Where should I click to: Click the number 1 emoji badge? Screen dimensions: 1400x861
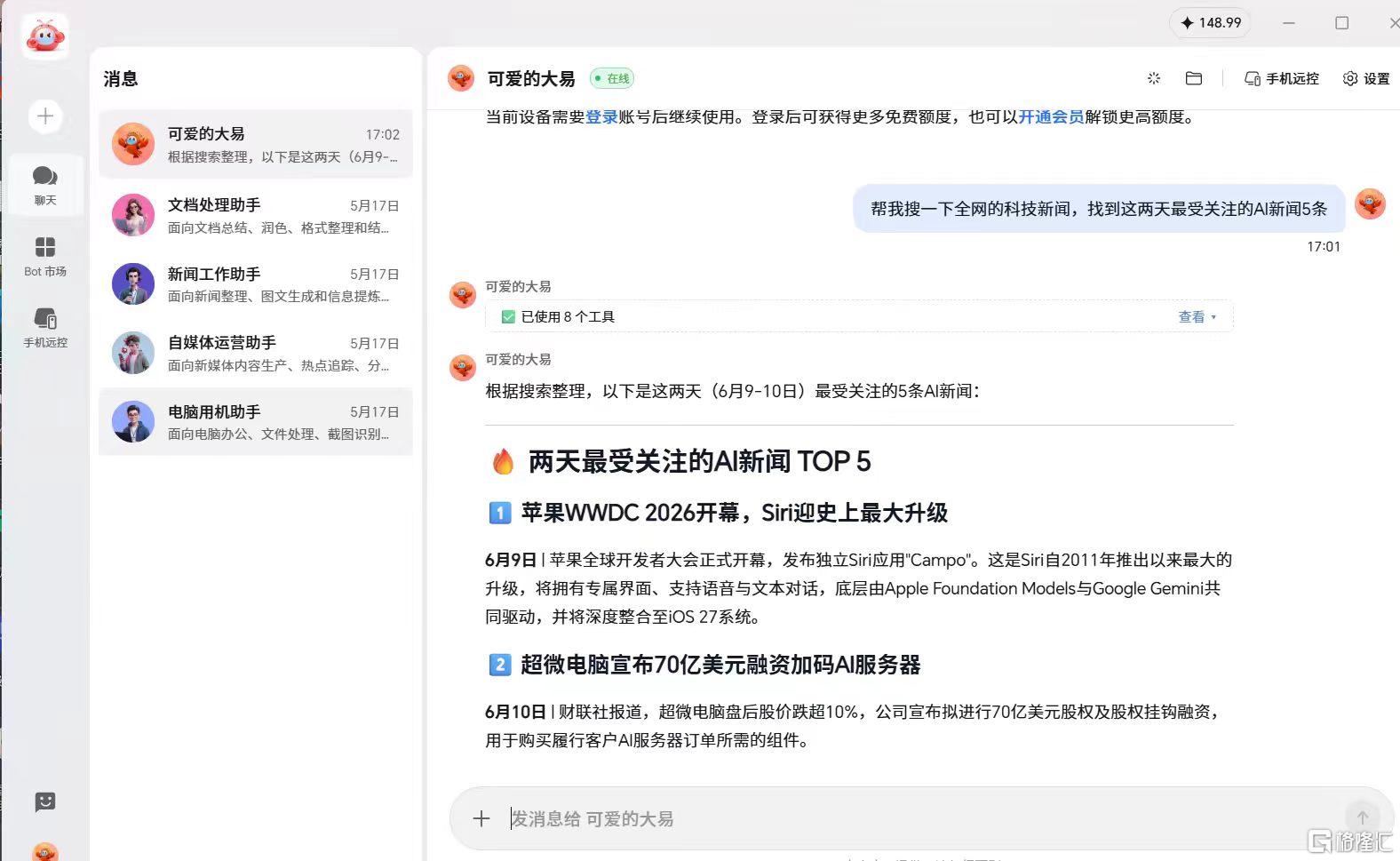(500, 513)
